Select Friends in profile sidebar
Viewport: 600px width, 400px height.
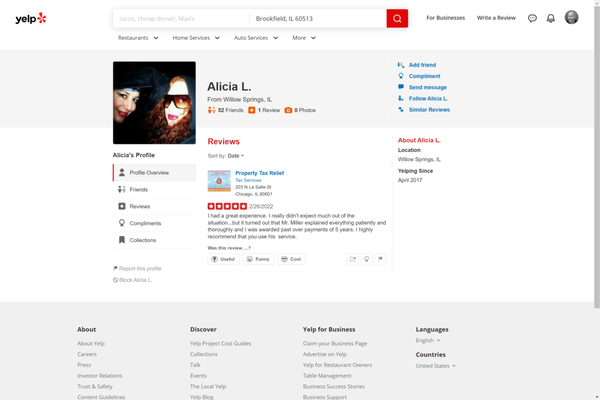tap(155, 189)
